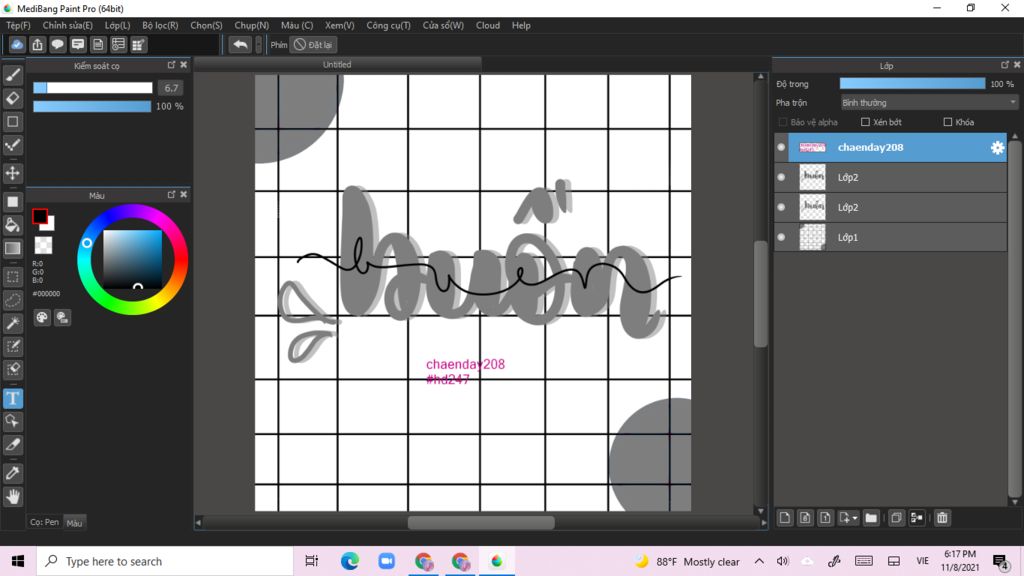This screenshot has height=576, width=1024.
Task: Click the export/share toolbar icon
Action: 37,44
